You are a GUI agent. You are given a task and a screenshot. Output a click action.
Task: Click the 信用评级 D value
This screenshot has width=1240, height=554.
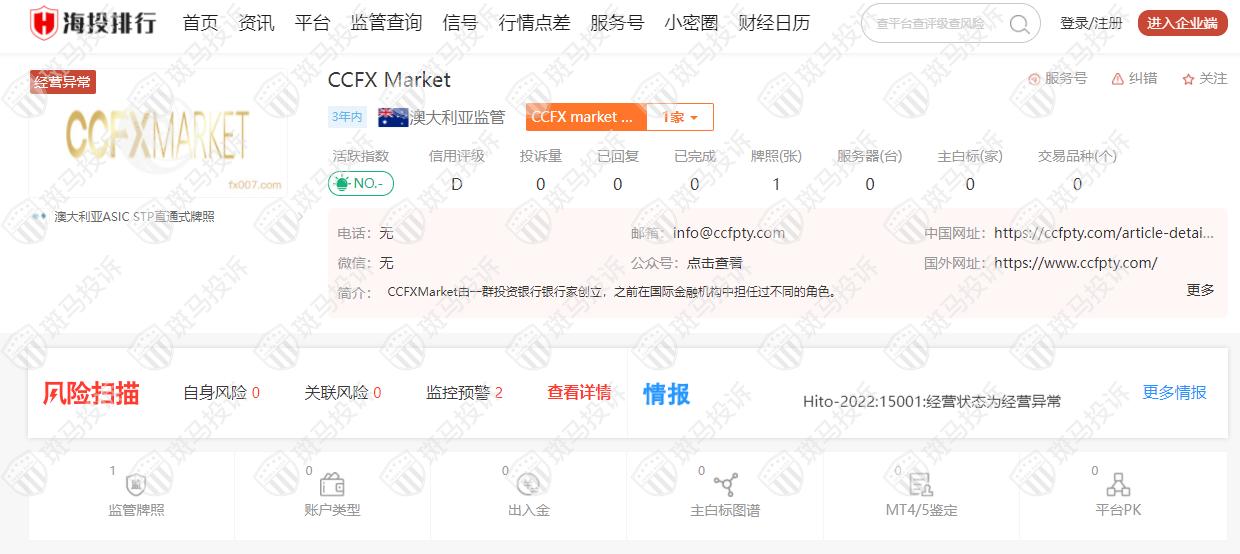457,184
